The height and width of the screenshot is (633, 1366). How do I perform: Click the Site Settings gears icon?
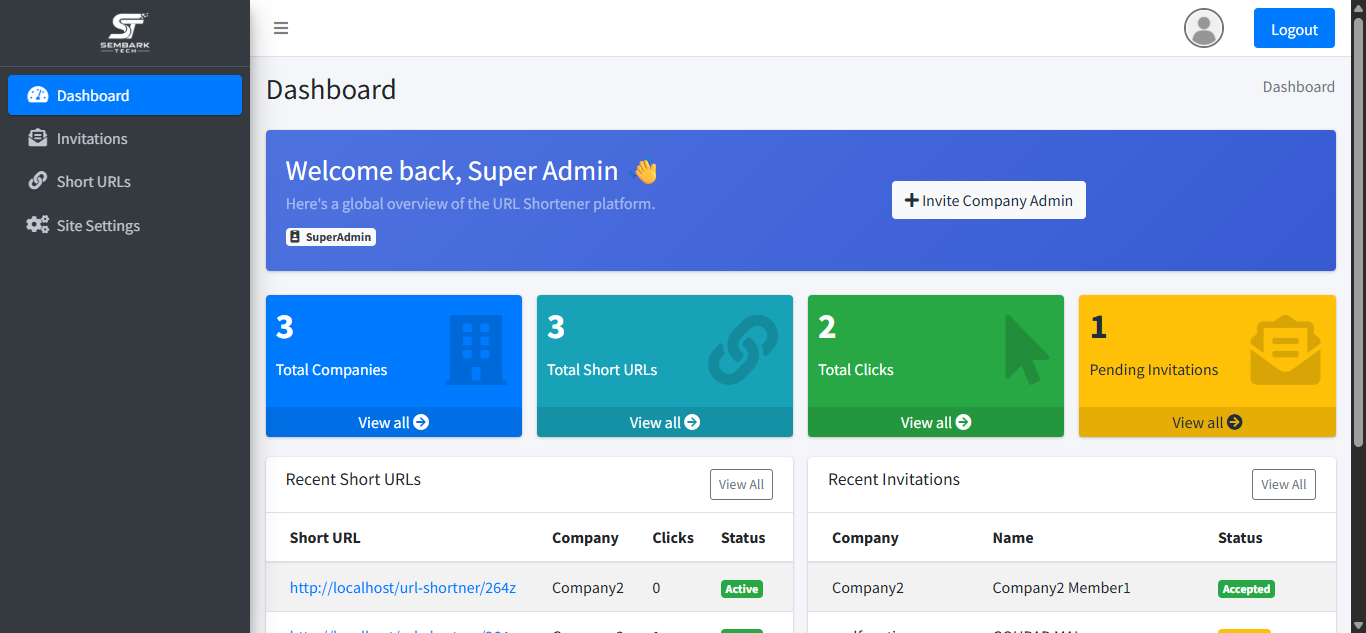(x=38, y=225)
